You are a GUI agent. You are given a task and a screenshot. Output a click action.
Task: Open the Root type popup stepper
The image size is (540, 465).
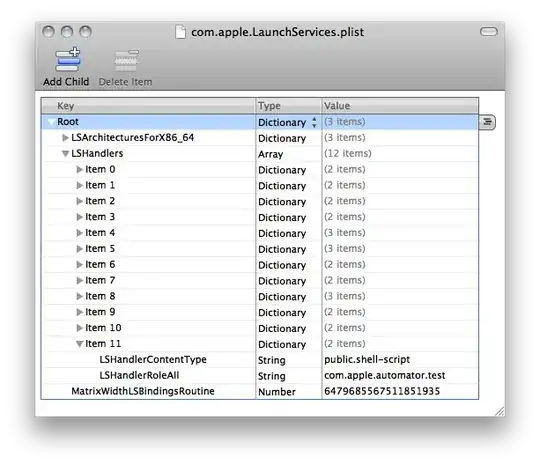click(x=314, y=122)
